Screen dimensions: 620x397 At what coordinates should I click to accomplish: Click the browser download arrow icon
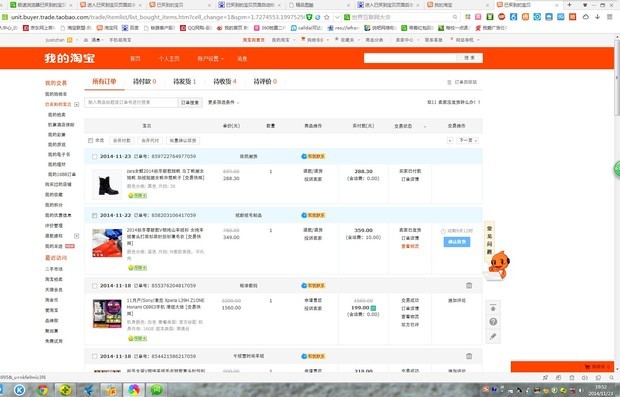[x=597, y=17]
